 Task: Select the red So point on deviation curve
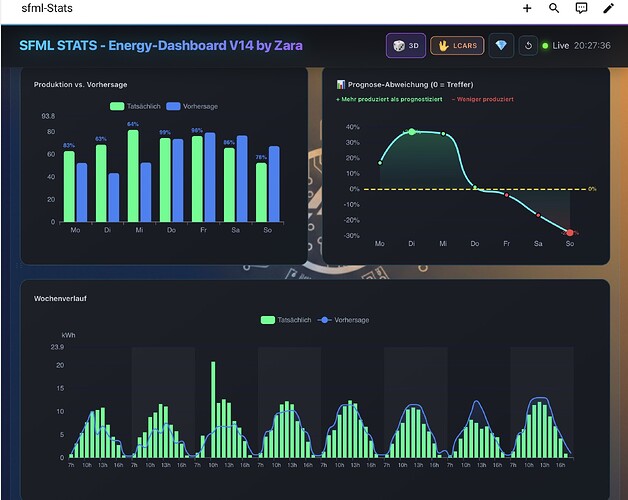[570, 232]
